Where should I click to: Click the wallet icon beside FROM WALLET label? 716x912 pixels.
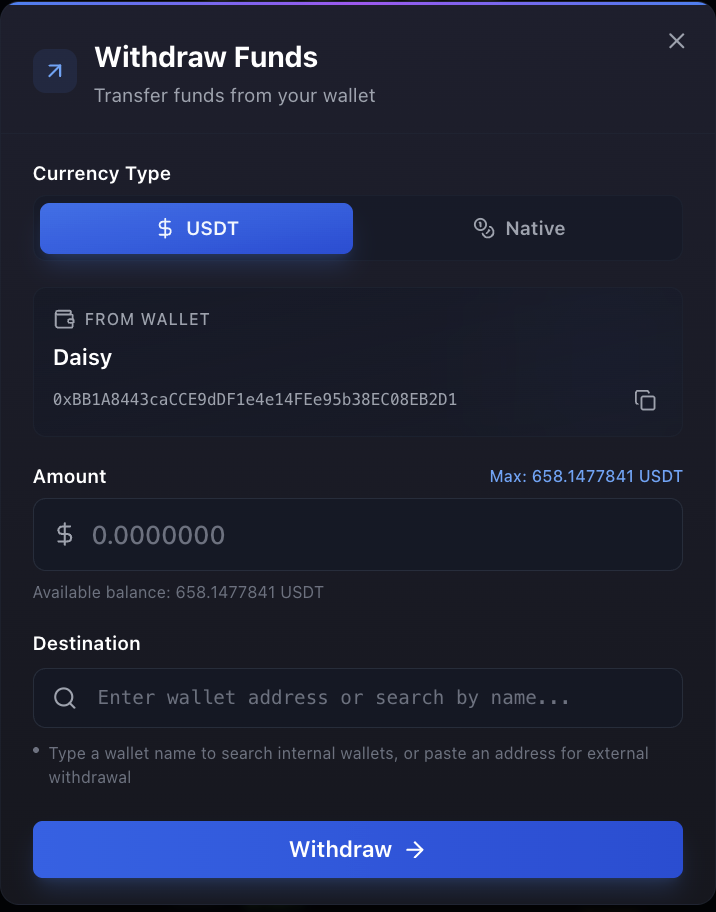[x=64, y=319]
